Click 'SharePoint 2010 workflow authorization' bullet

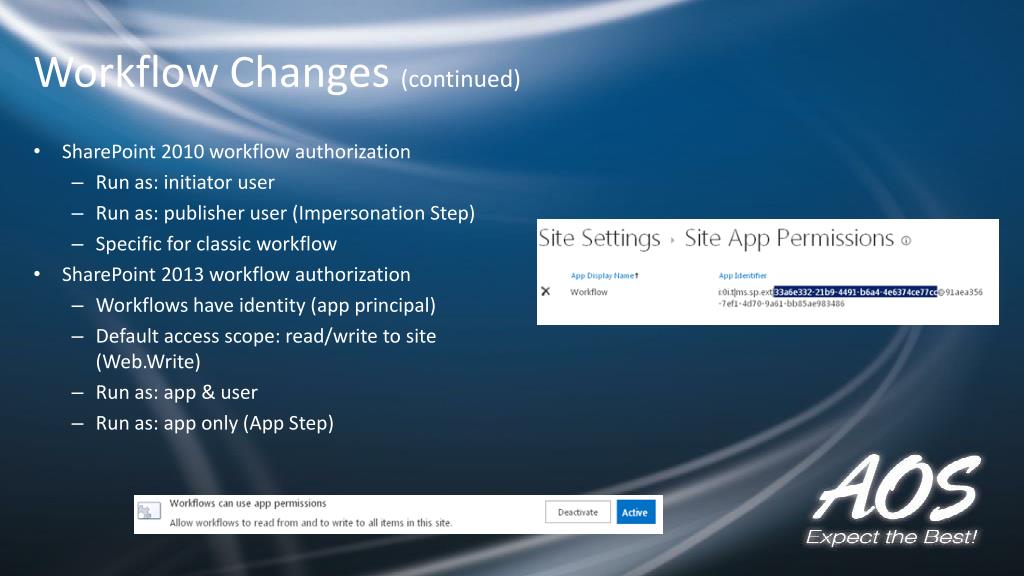click(236, 152)
